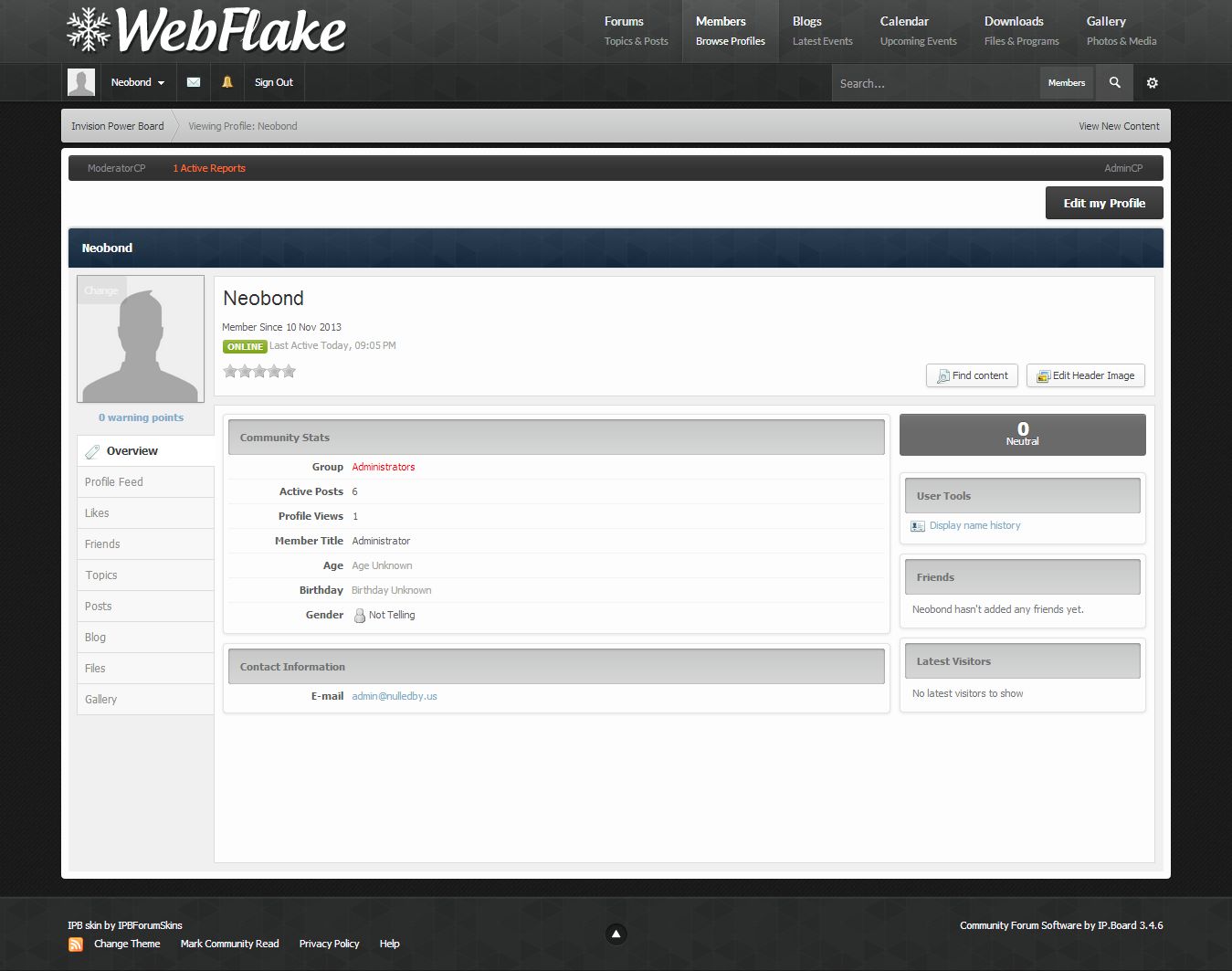Click the Display name history link
This screenshot has height=971, width=1232.
pos(974,525)
